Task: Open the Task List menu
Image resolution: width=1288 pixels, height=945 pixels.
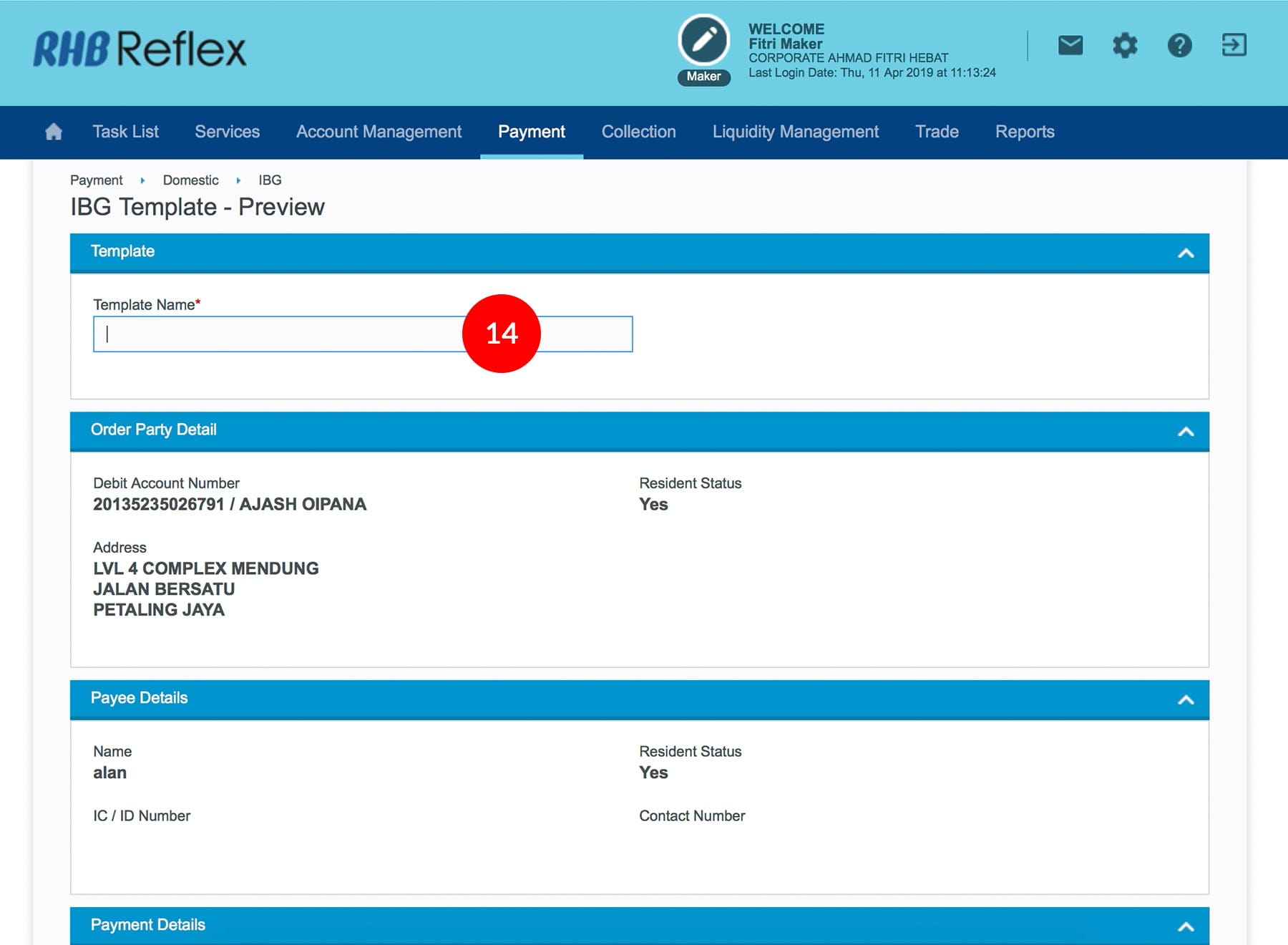Action: 125,132
